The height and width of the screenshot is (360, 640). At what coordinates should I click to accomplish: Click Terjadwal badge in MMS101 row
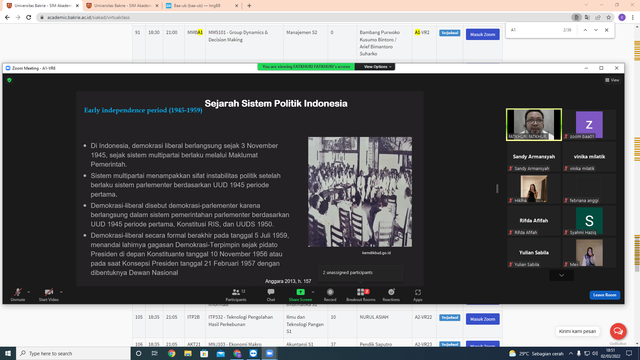(449, 33)
